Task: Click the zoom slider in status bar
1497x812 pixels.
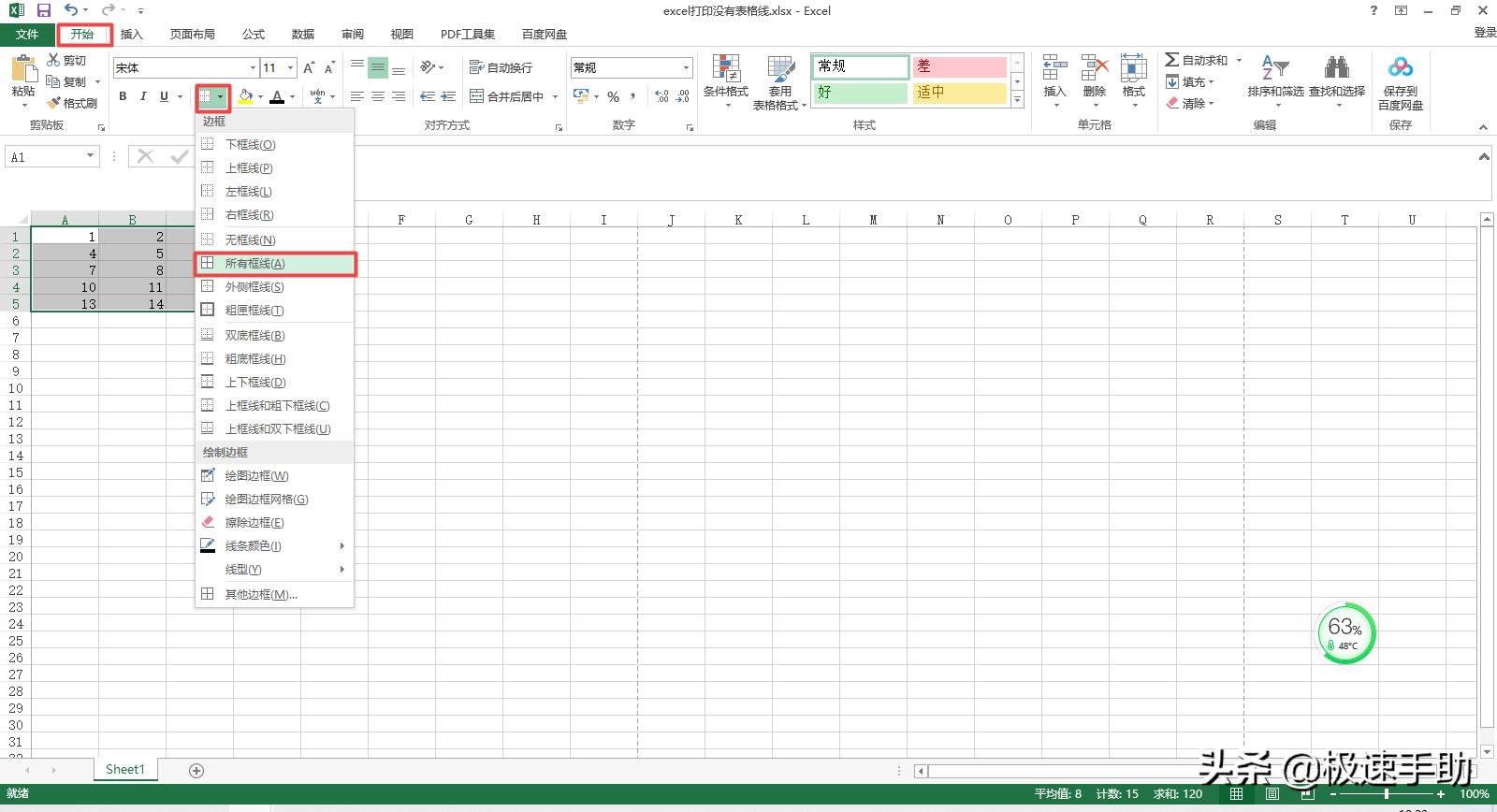Action: [1386, 793]
